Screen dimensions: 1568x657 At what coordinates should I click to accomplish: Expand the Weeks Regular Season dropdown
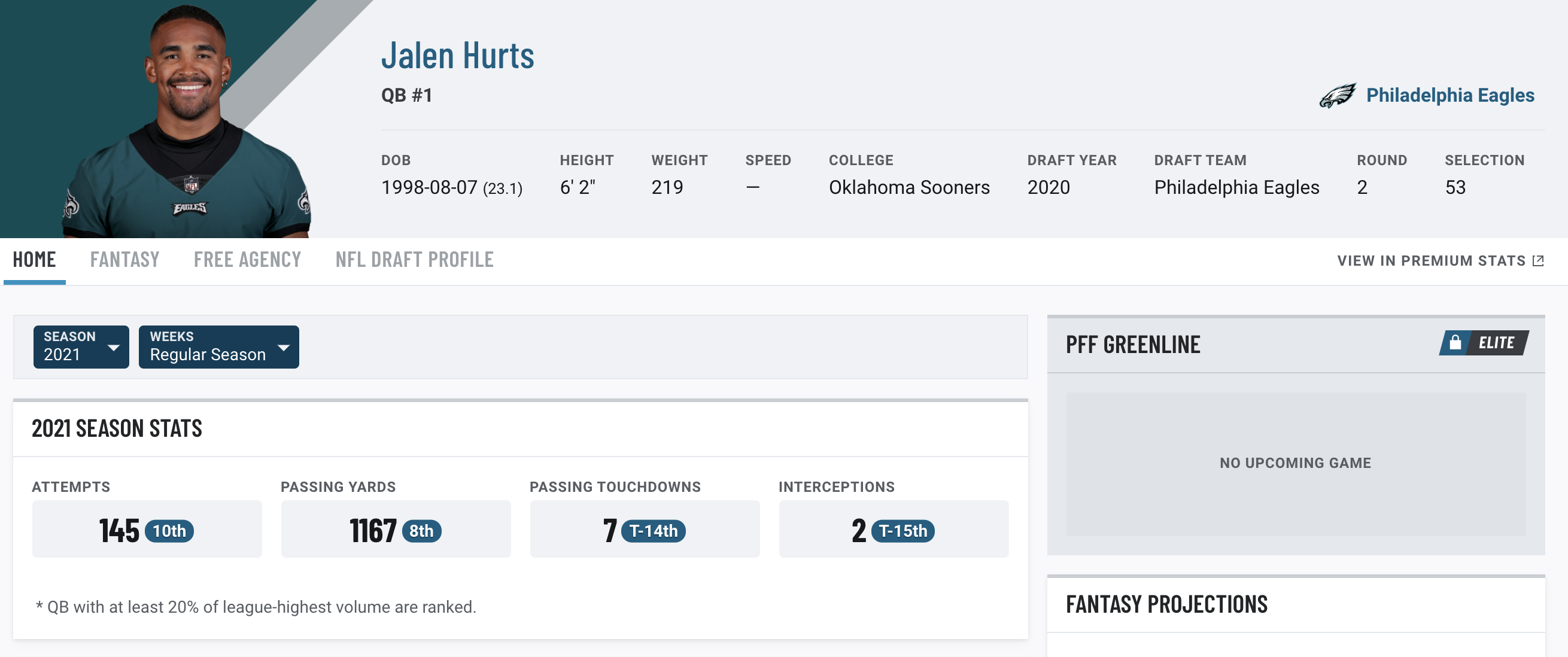tap(218, 347)
